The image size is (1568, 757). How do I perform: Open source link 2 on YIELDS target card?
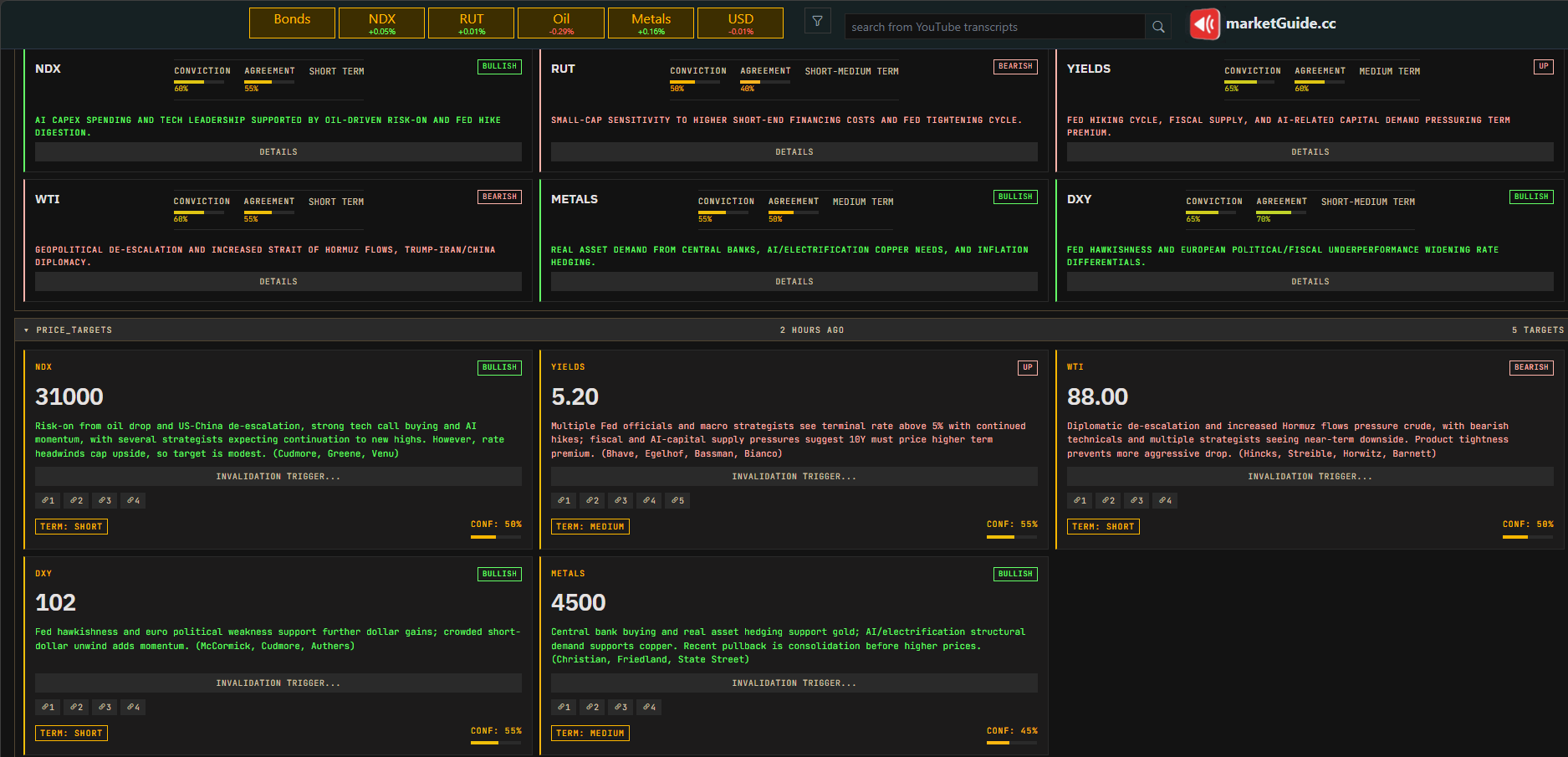click(593, 500)
